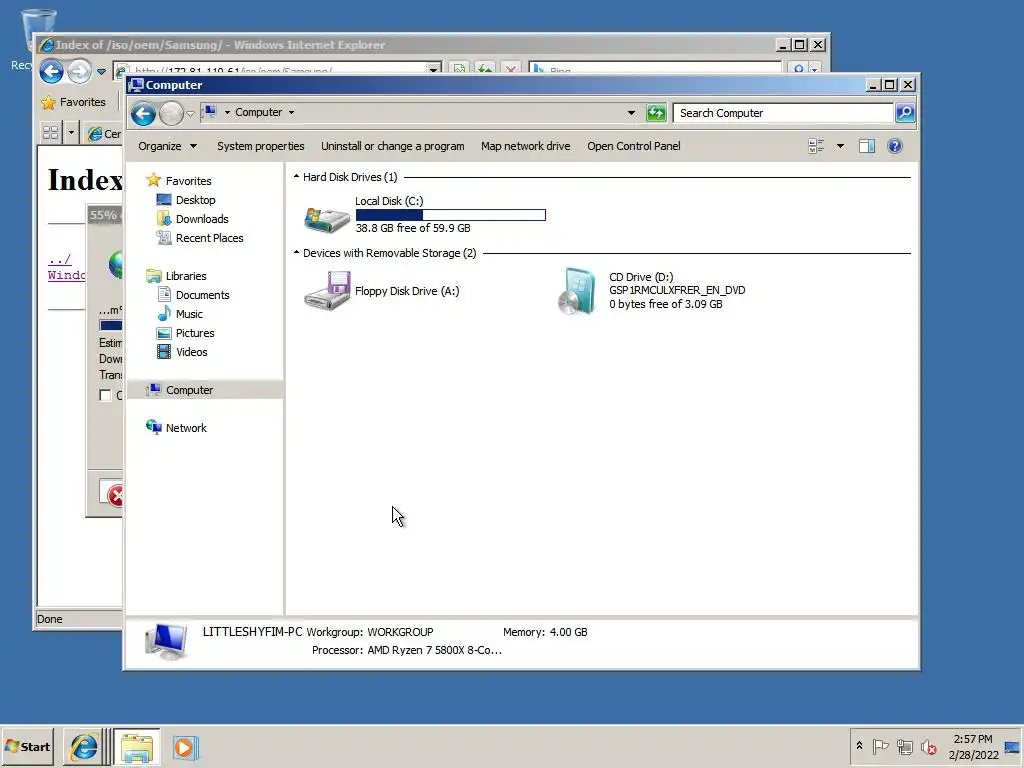The height and width of the screenshot is (768, 1024).
Task: Open Internet Explorer from taskbar
Action: 84,747
